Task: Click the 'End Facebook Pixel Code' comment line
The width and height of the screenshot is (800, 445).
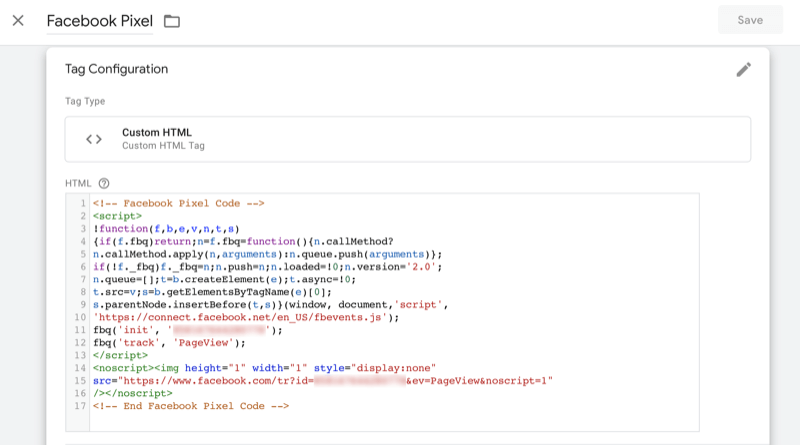Action: (191, 406)
